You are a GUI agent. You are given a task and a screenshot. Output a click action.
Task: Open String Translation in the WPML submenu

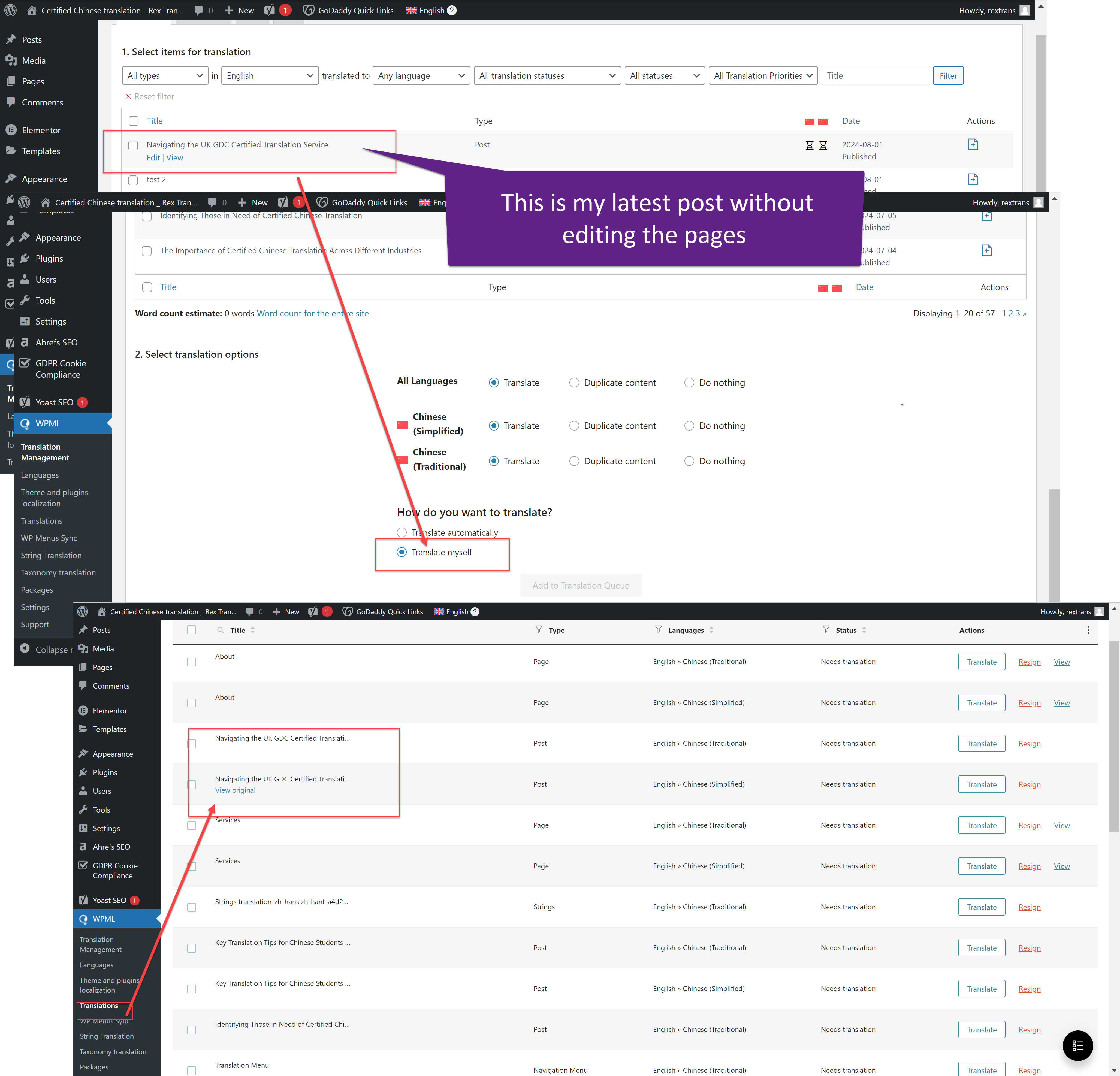[51, 555]
